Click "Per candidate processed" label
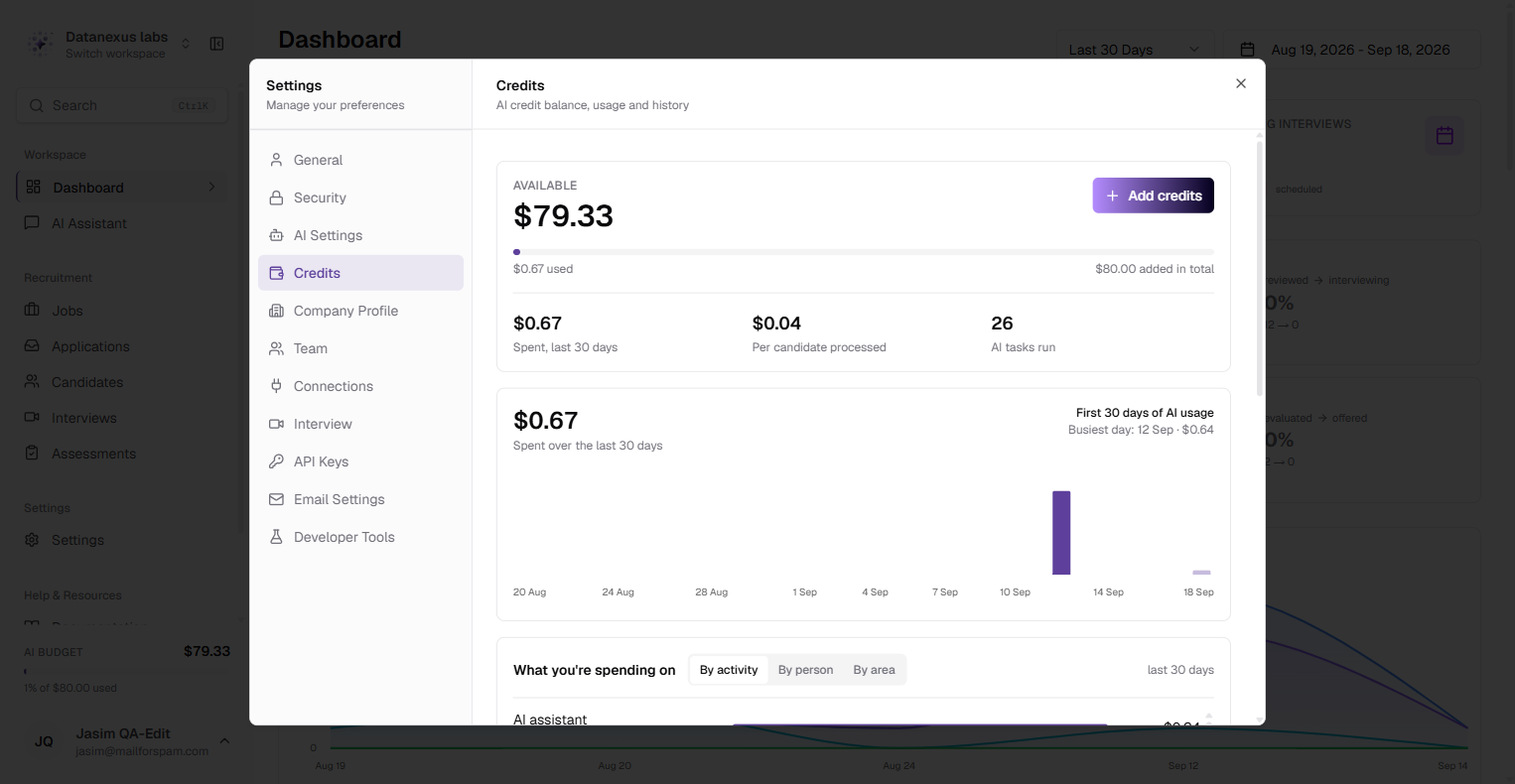The height and width of the screenshot is (784, 1515). [819, 347]
